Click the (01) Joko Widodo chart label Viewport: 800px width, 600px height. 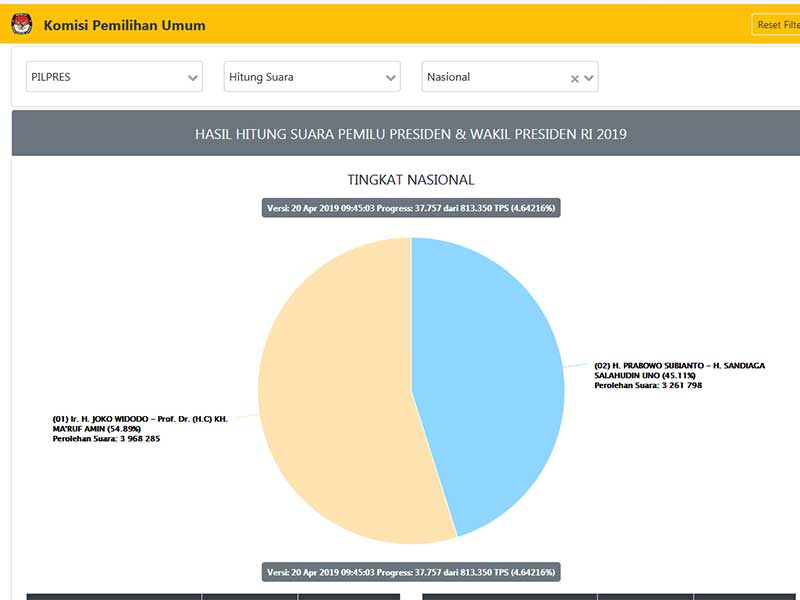(140, 428)
